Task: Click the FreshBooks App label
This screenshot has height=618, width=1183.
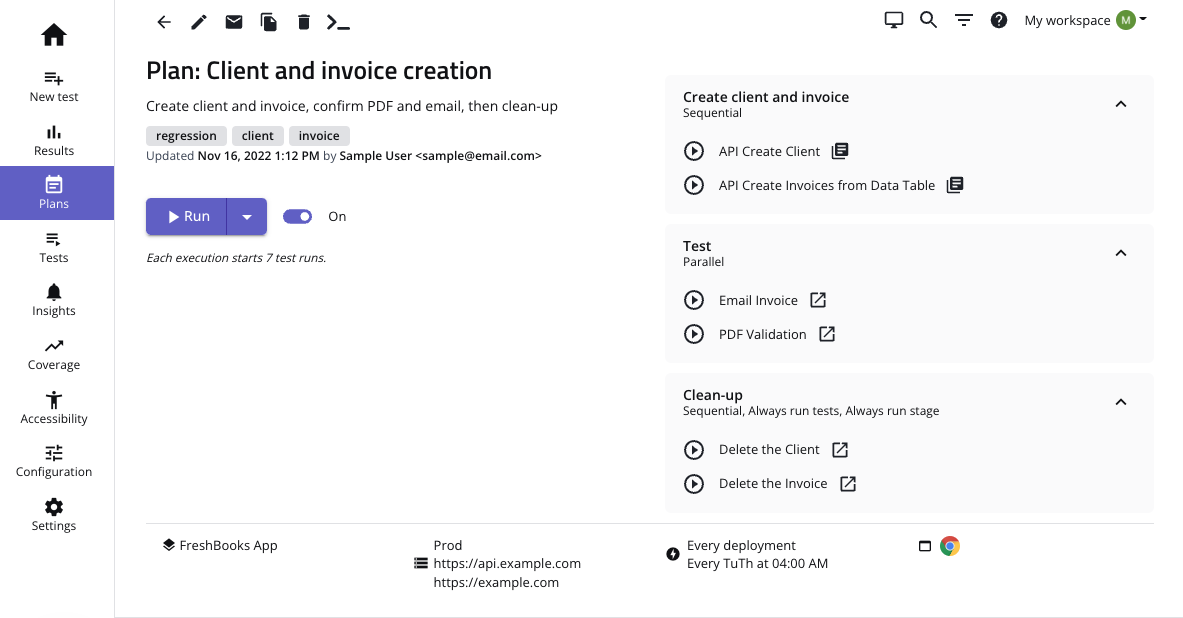Action: point(229,546)
